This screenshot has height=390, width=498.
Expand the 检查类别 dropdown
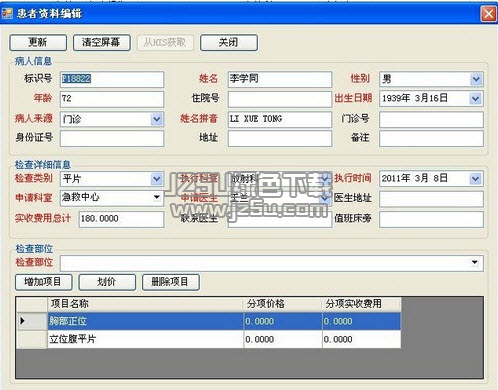pos(156,179)
